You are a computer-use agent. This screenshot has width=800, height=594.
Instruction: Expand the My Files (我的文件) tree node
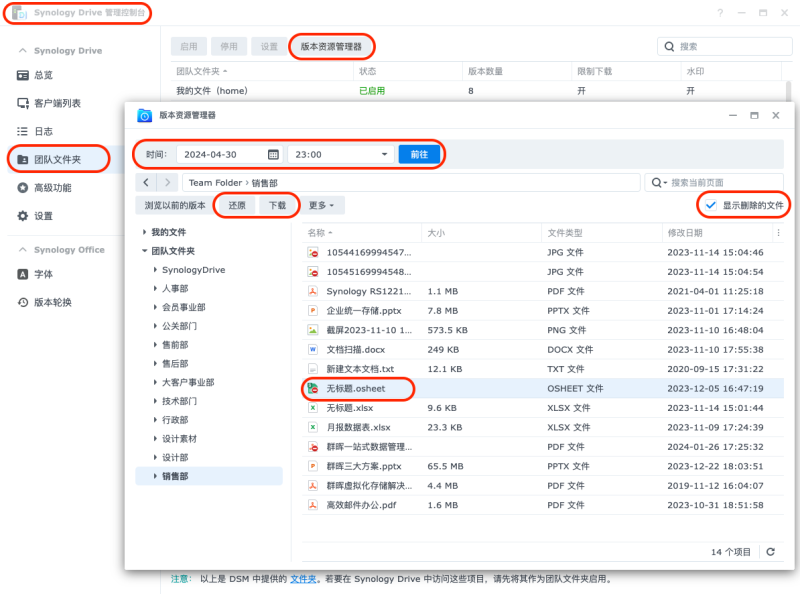pyautogui.click(x=144, y=232)
